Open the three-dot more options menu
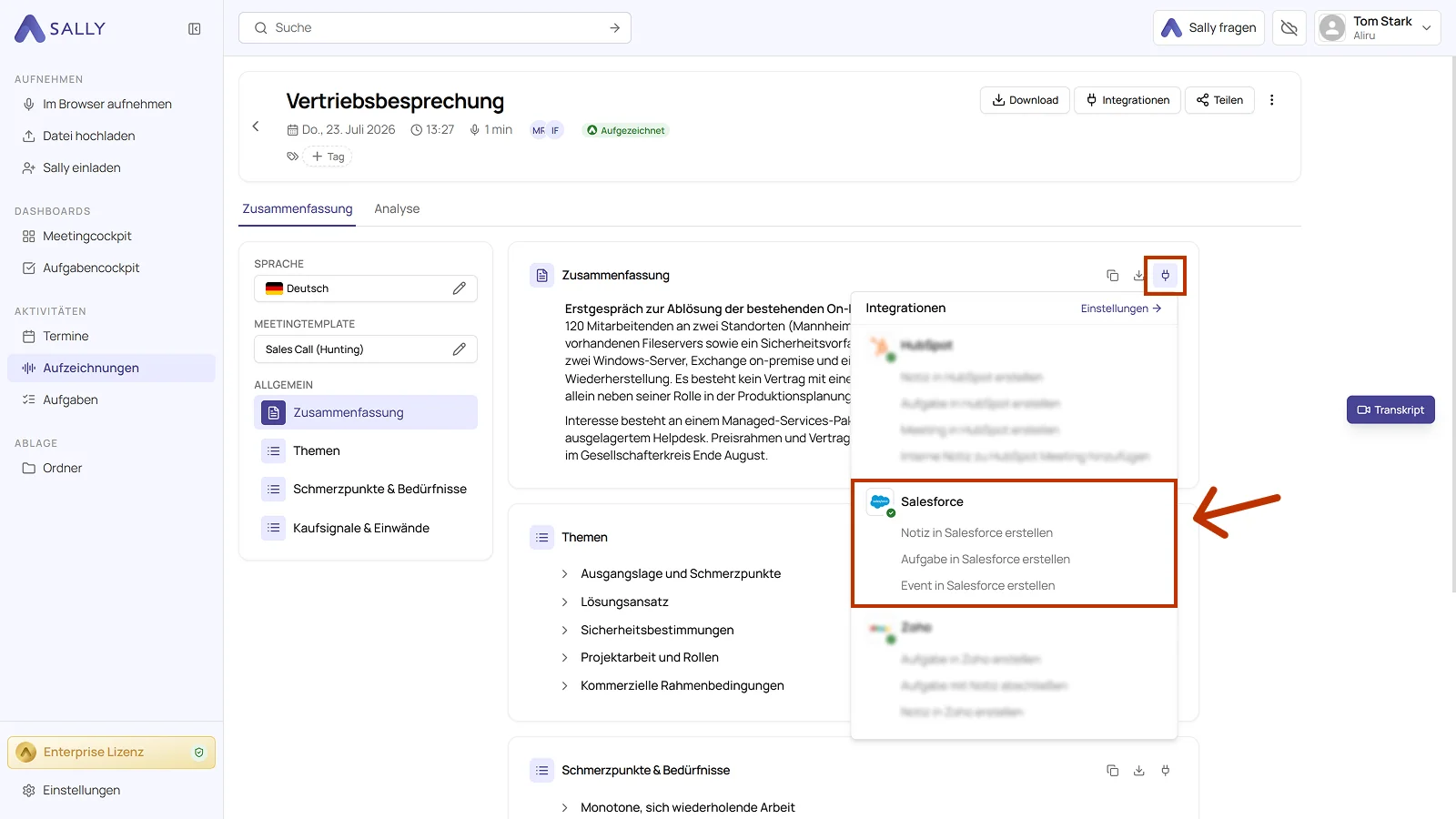This screenshot has height=819, width=1456. pyautogui.click(x=1272, y=100)
